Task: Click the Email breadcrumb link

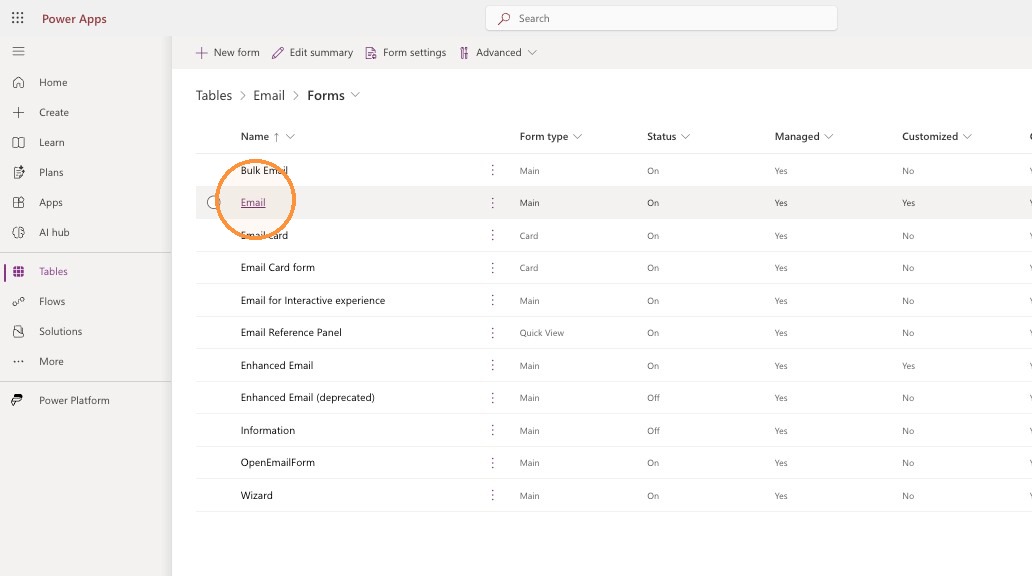Action: [x=269, y=95]
